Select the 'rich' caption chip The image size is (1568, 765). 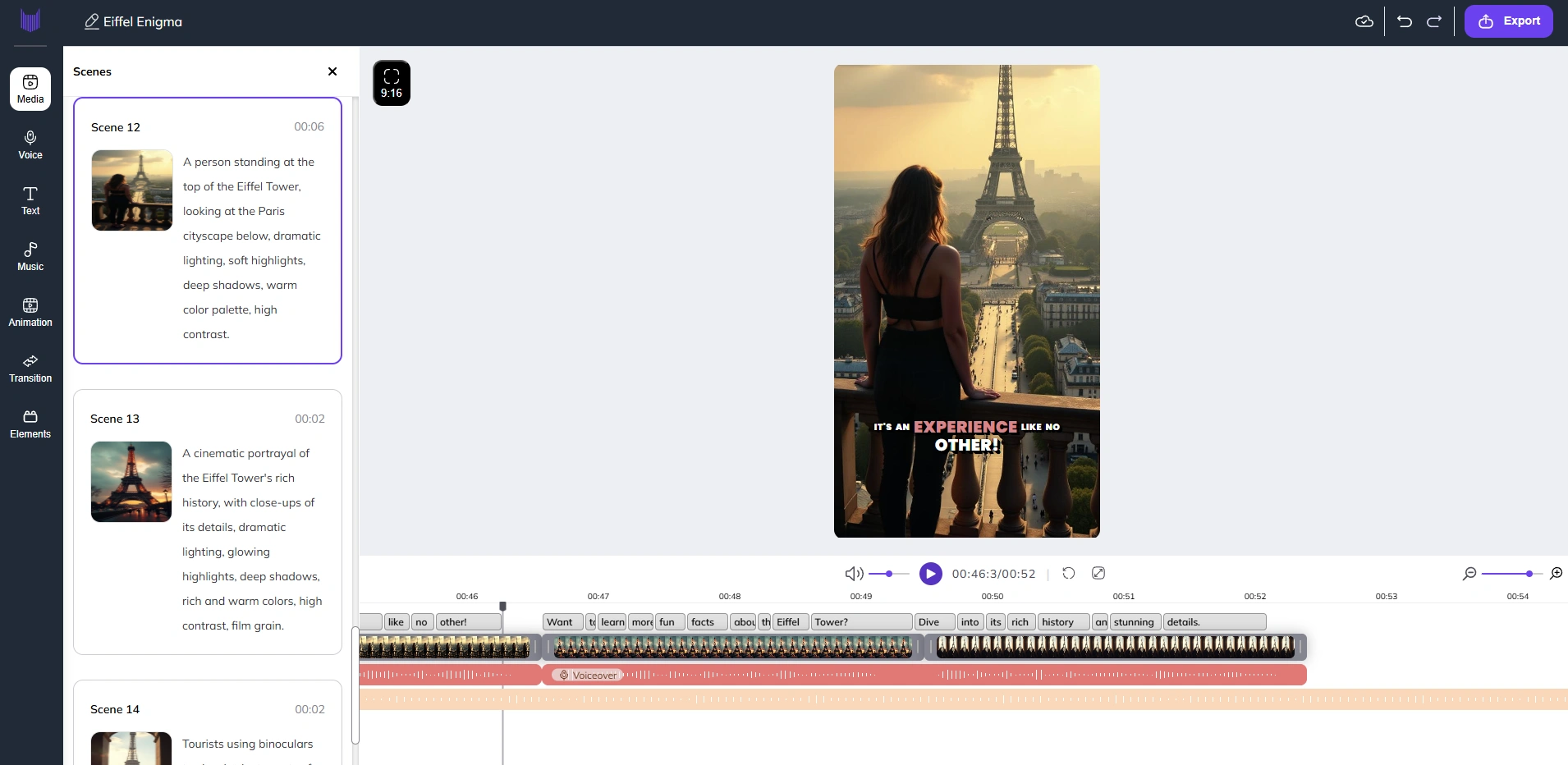click(1021, 622)
